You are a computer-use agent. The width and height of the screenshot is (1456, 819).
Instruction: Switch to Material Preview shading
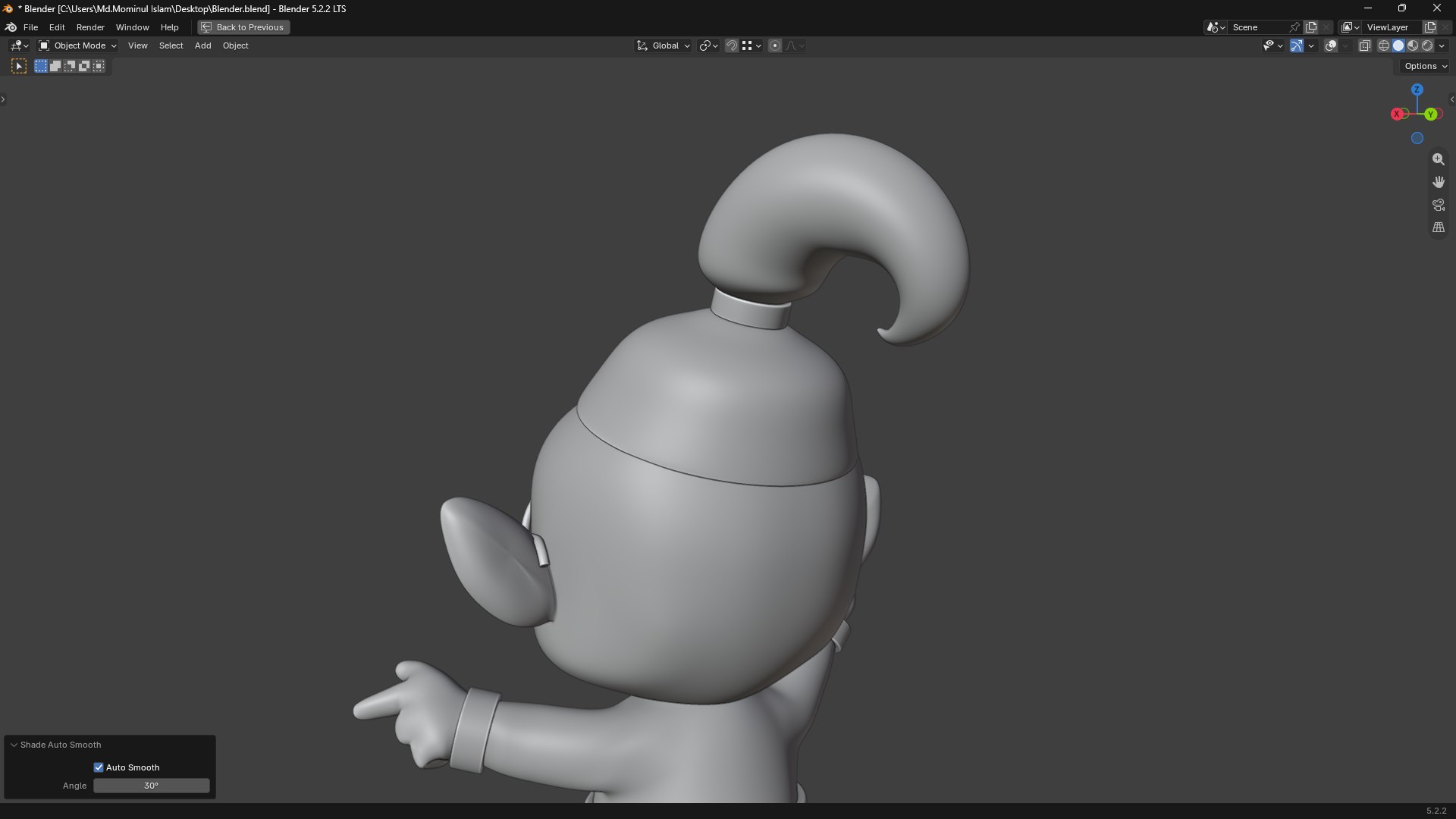pos(1413,45)
